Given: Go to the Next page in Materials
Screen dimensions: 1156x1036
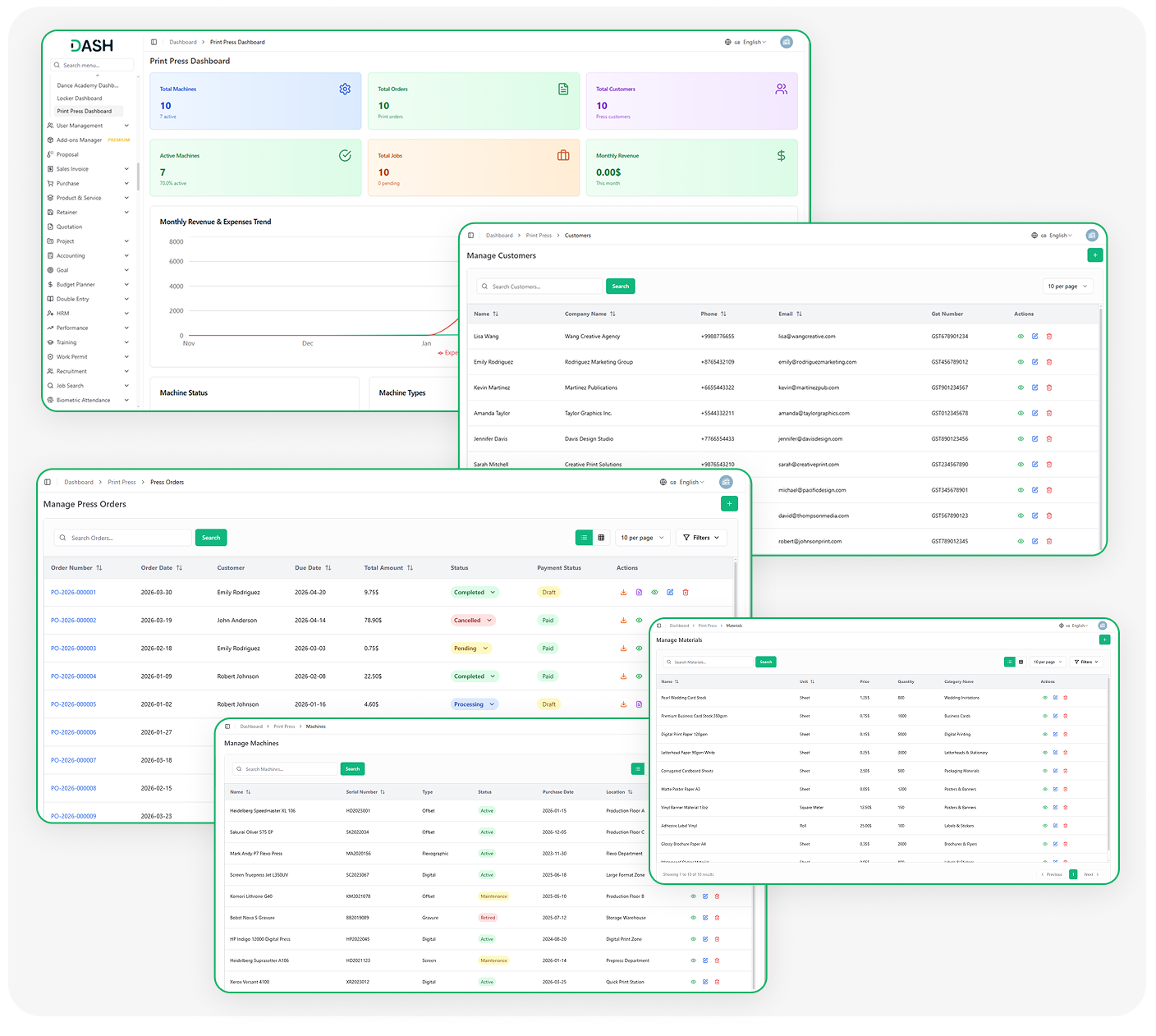Looking at the screenshot, I should (x=1090, y=874).
